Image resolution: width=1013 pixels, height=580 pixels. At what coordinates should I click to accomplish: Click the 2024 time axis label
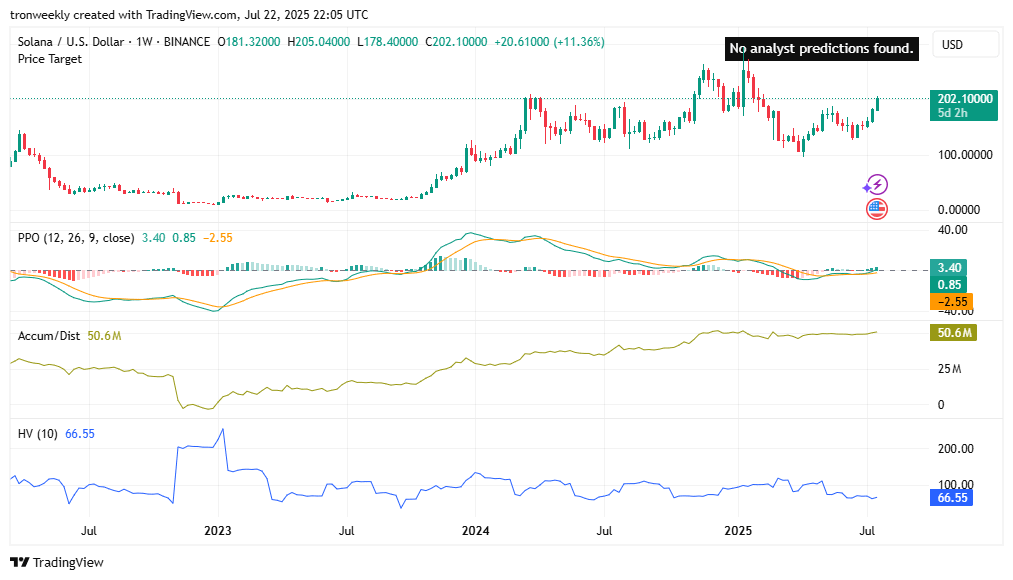(475, 531)
